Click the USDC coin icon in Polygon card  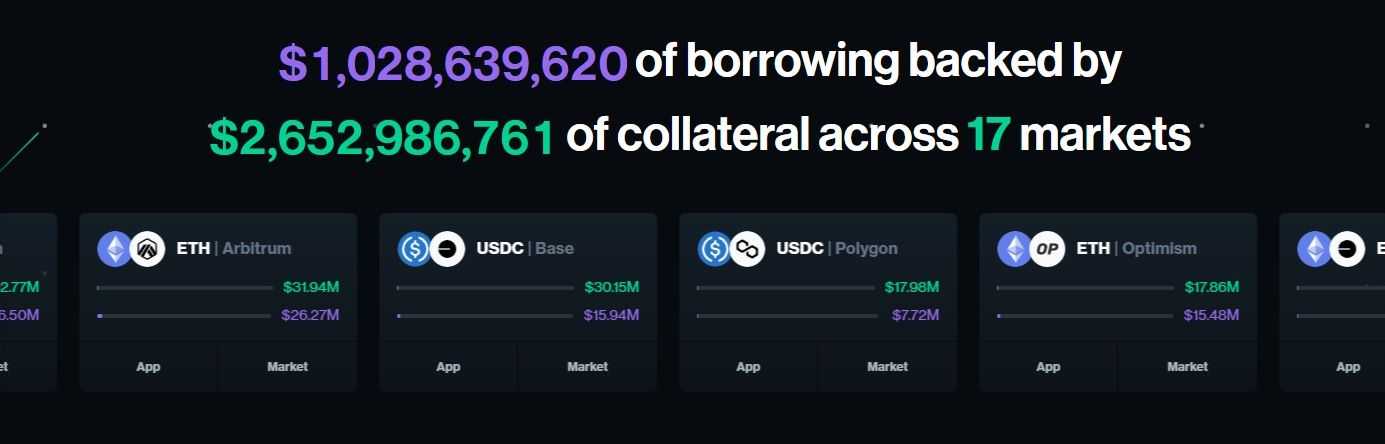pyautogui.click(x=714, y=248)
